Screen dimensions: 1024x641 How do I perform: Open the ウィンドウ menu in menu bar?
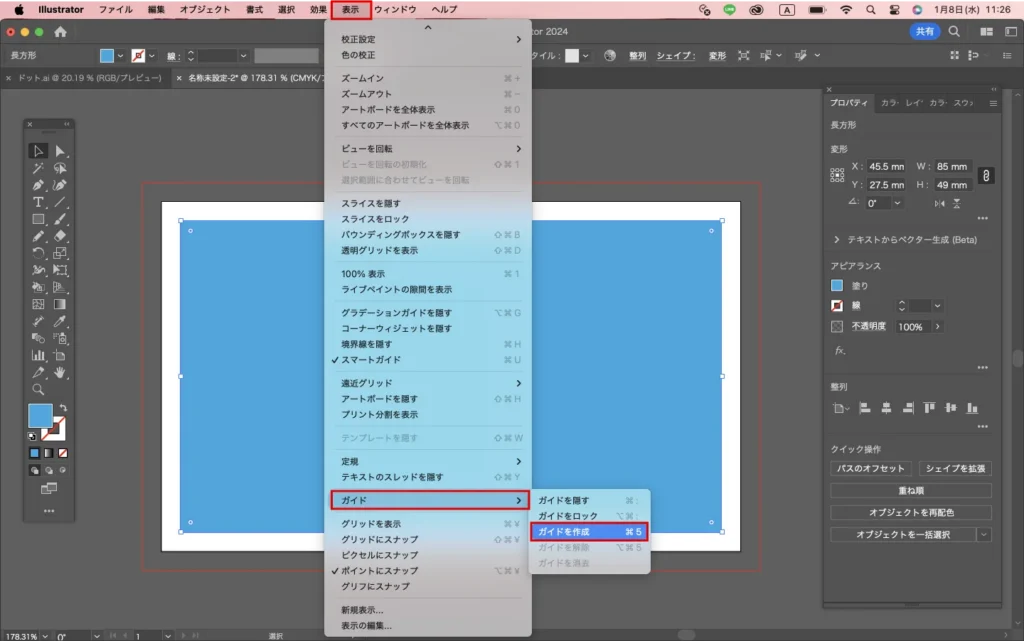394,10
